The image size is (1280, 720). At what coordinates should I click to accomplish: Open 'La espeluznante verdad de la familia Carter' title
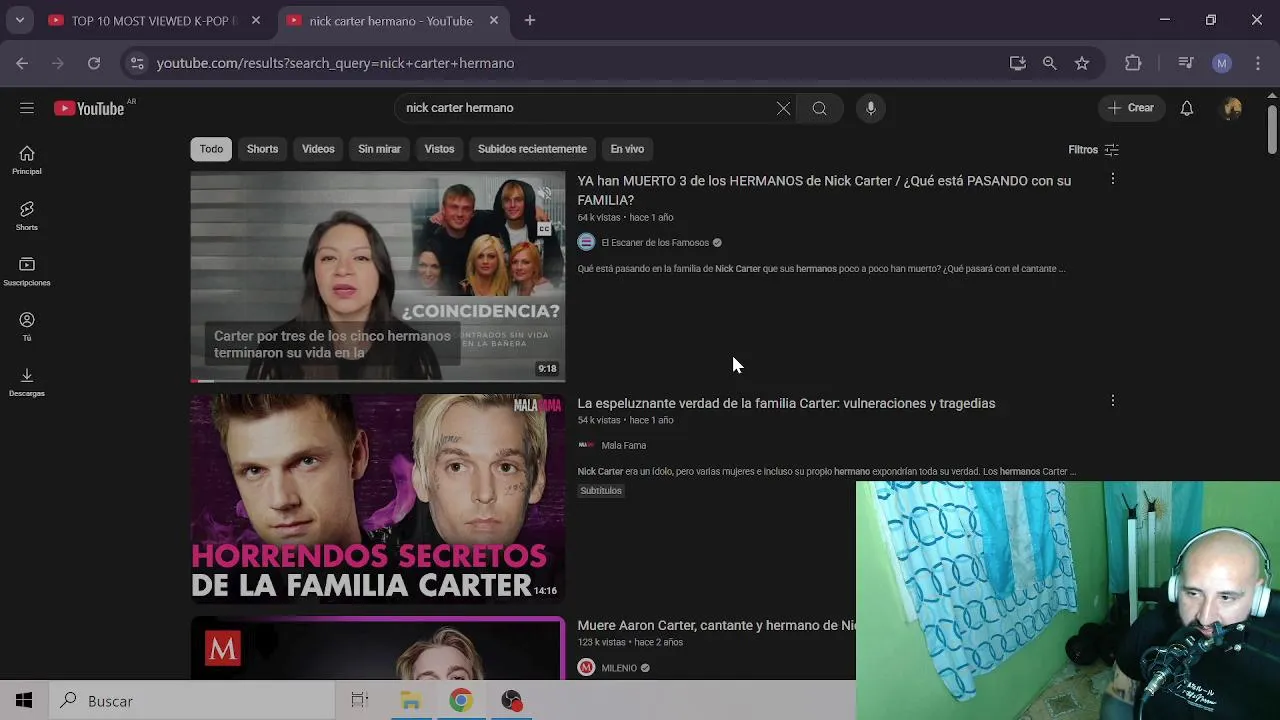[786, 403]
